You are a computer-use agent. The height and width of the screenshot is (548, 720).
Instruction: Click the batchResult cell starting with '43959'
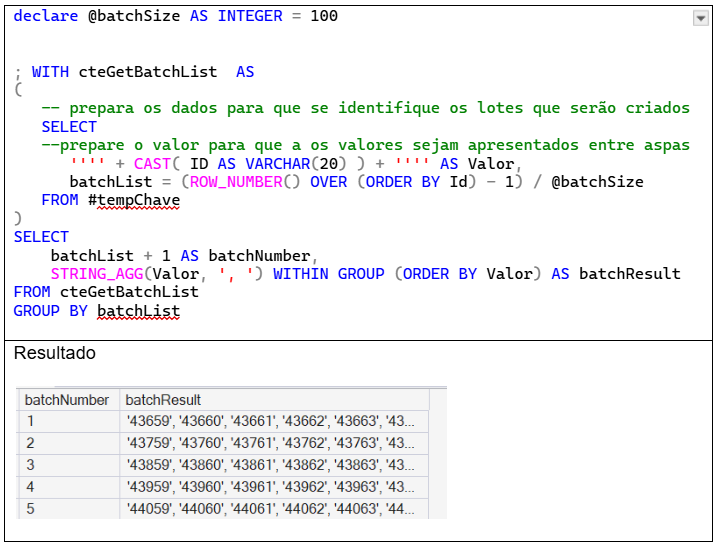click(270, 487)
